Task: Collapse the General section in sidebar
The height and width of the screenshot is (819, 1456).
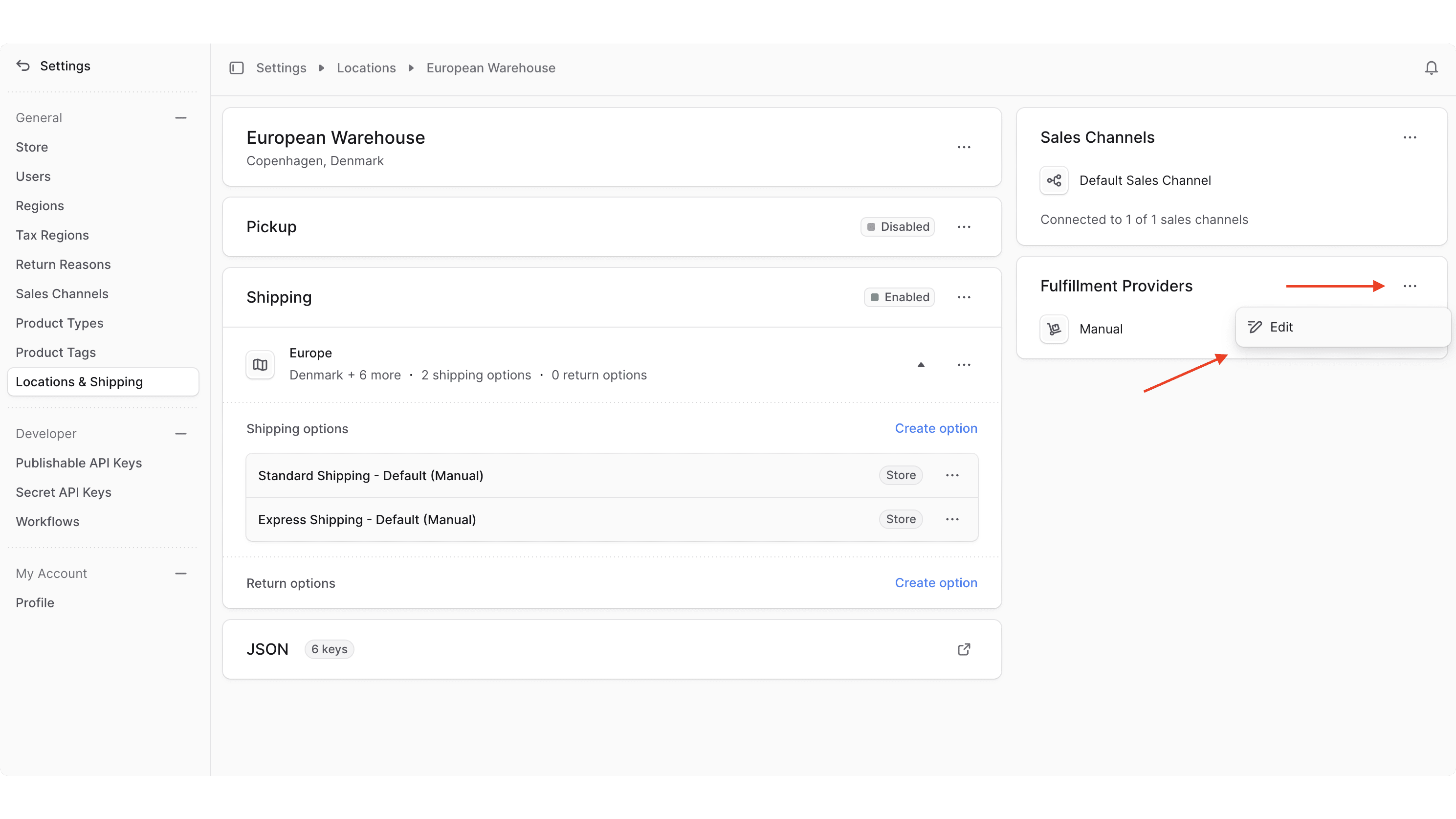Action: (x=180, y=117)
